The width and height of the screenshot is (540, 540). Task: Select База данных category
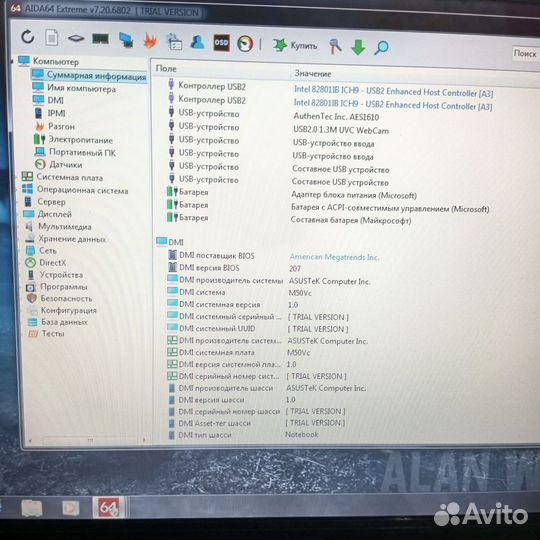point(58,322)
